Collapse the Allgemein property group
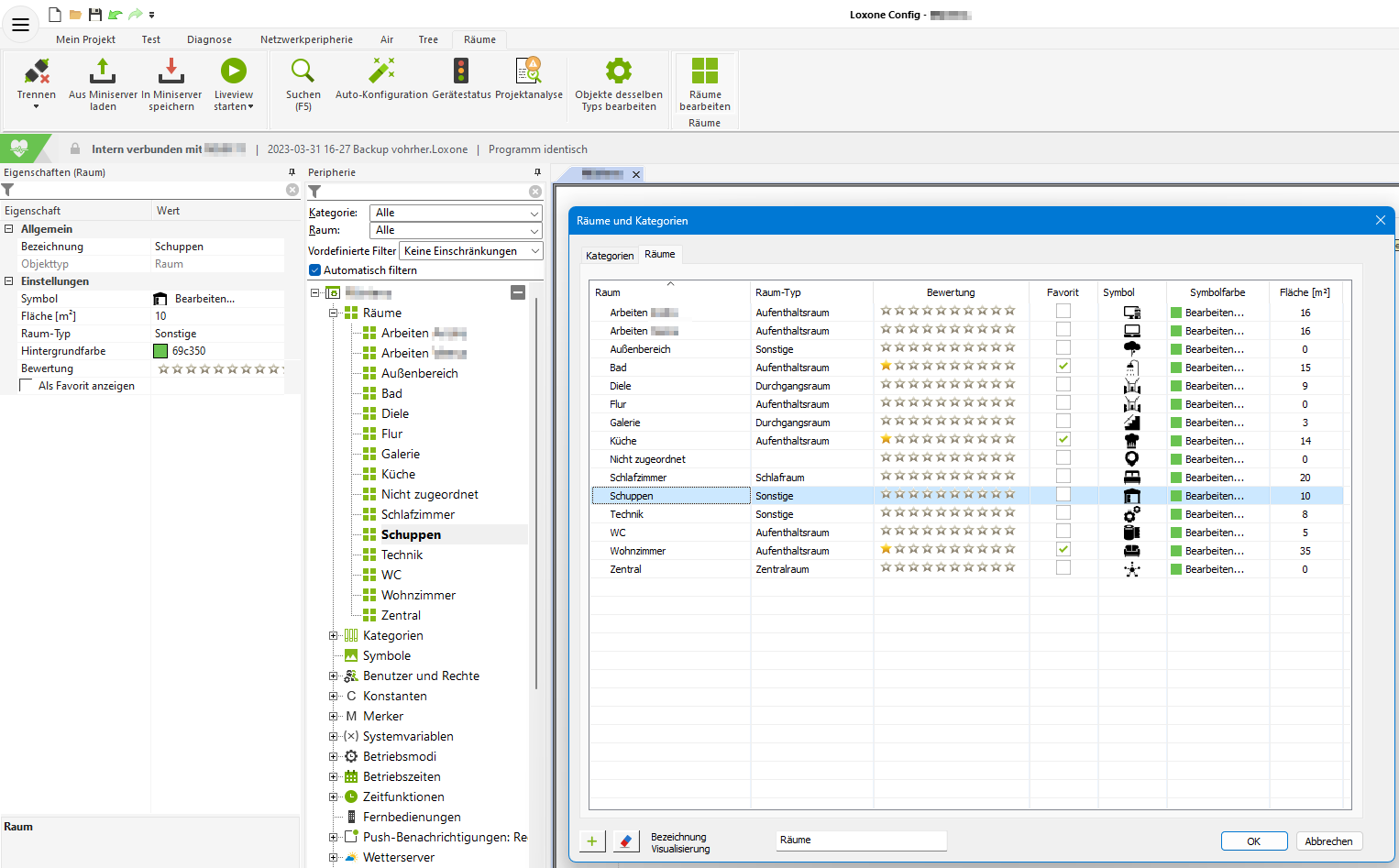 coord(9,229)
